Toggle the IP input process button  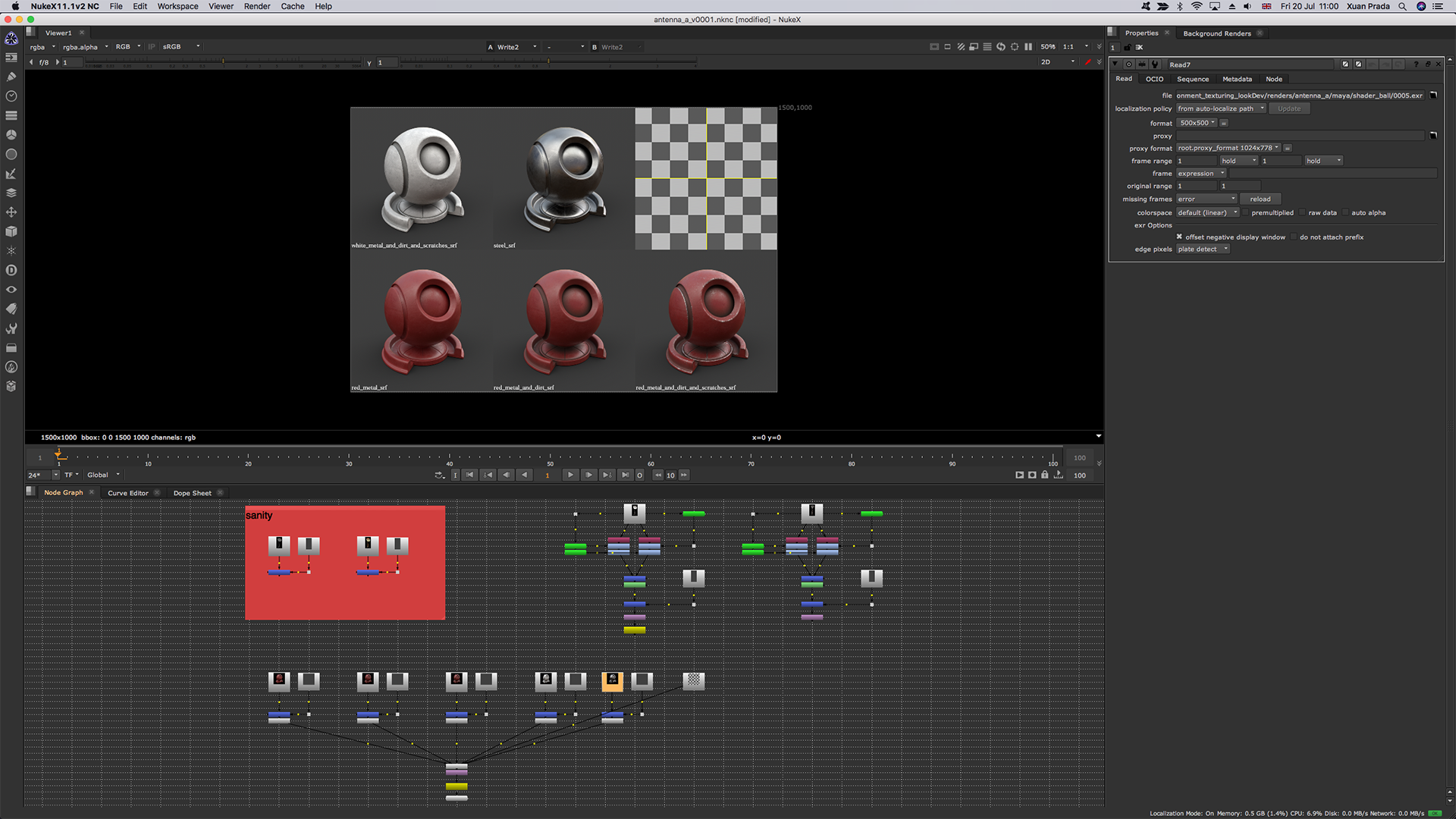(152, 47)
